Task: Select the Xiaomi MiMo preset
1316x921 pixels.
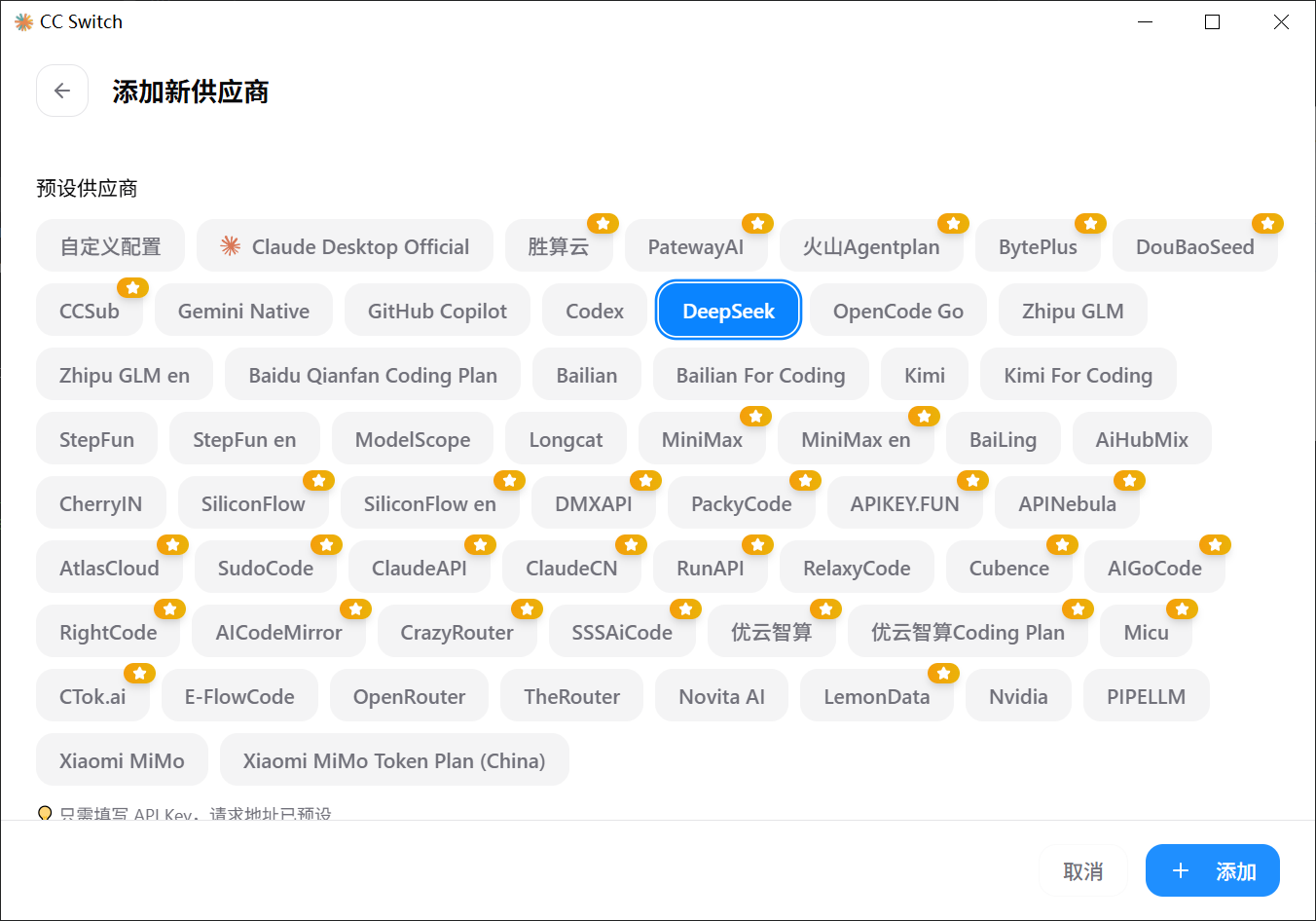Action: tap(122, 760)
